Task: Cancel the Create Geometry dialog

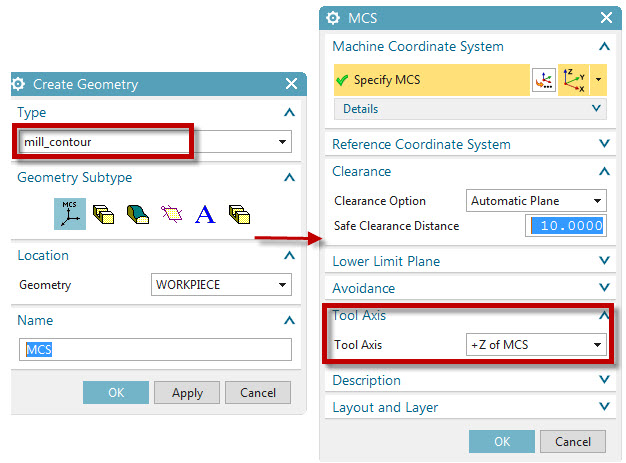Action: (258, 393)
